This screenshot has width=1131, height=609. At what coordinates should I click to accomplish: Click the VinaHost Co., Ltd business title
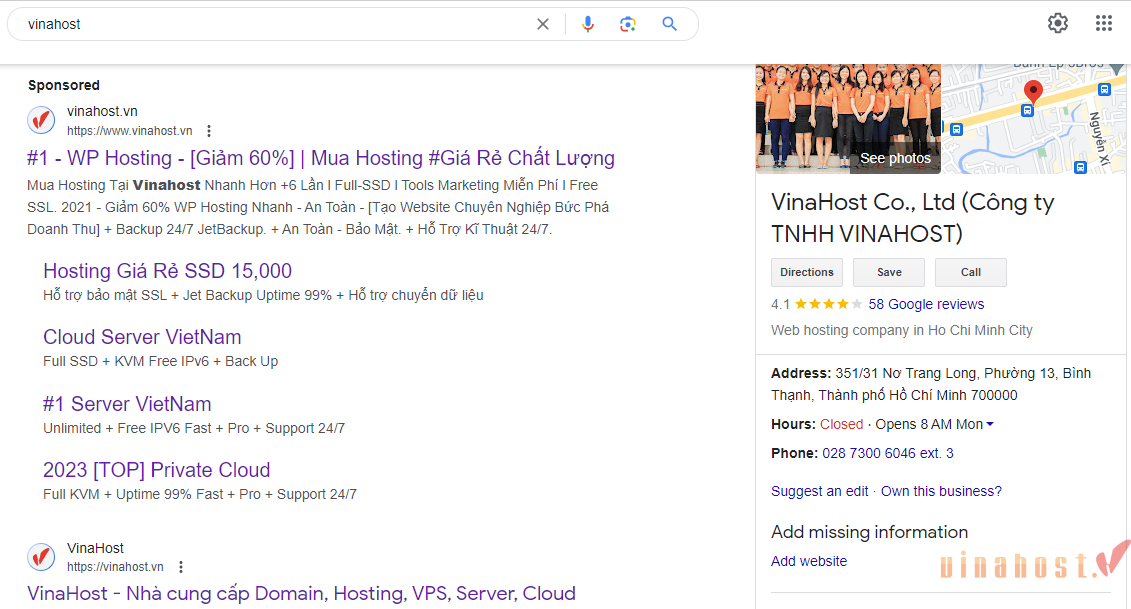(912, 217)
